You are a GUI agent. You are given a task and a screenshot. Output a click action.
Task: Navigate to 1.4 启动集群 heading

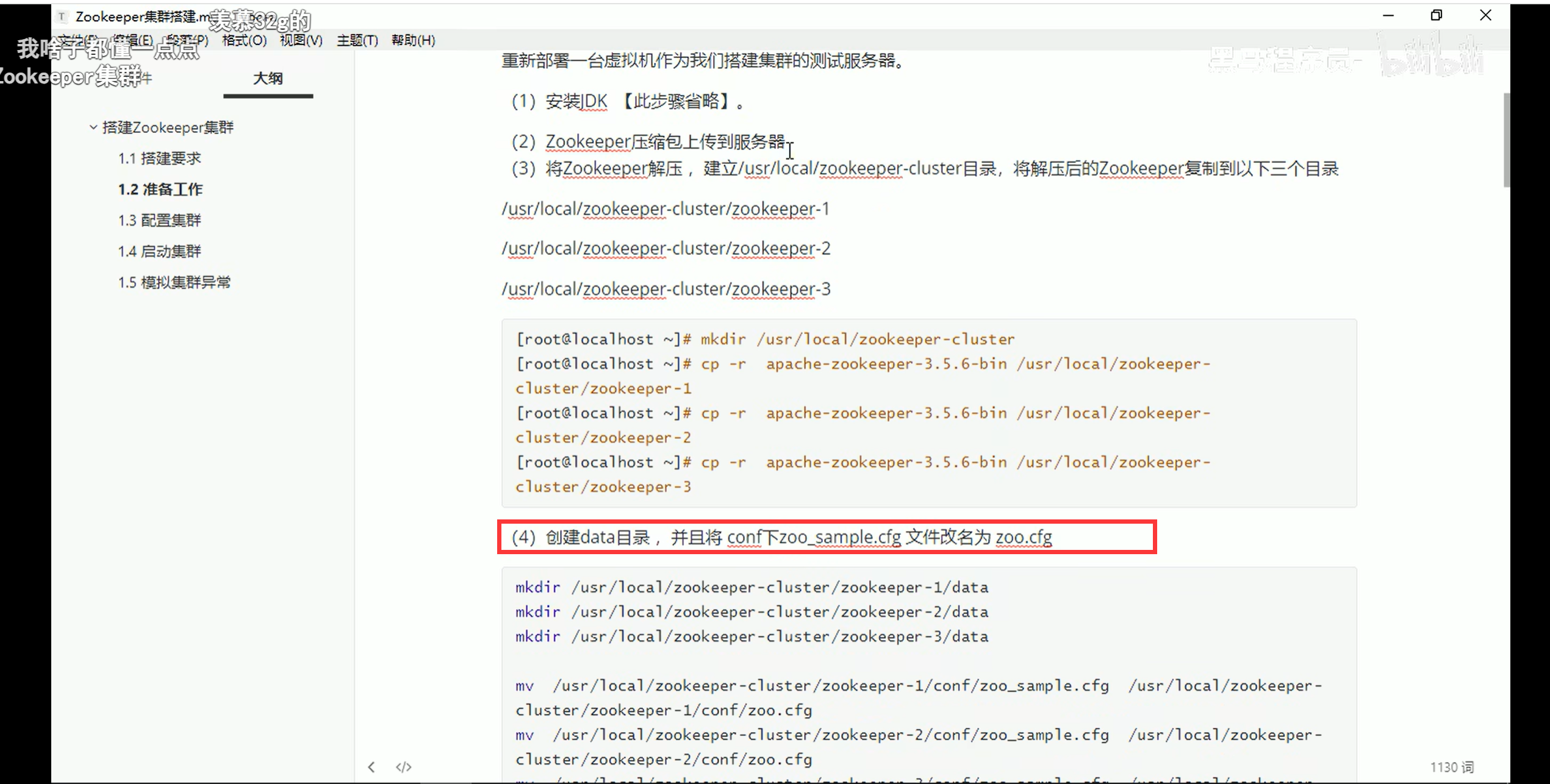pos(159,252)
